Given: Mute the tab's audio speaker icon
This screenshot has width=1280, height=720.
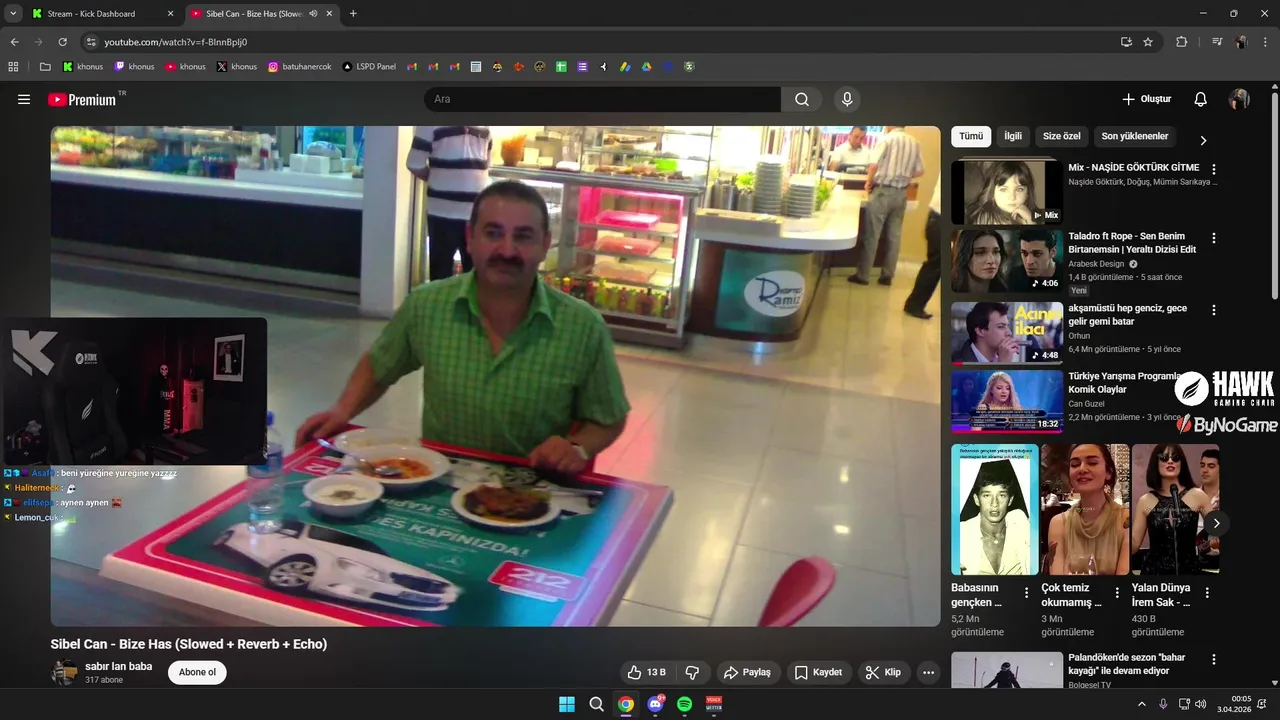Looking at the screenshot, I should pyautogui.click(x=313, y=14).
